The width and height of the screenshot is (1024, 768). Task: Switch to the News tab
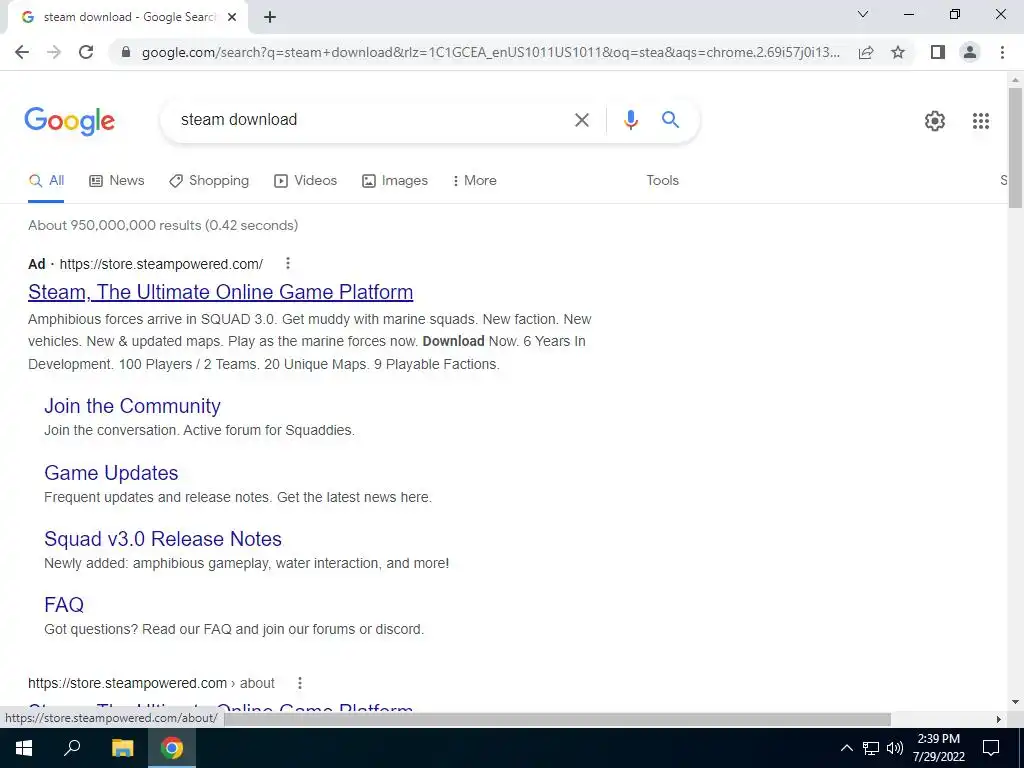tap(116, 181)
